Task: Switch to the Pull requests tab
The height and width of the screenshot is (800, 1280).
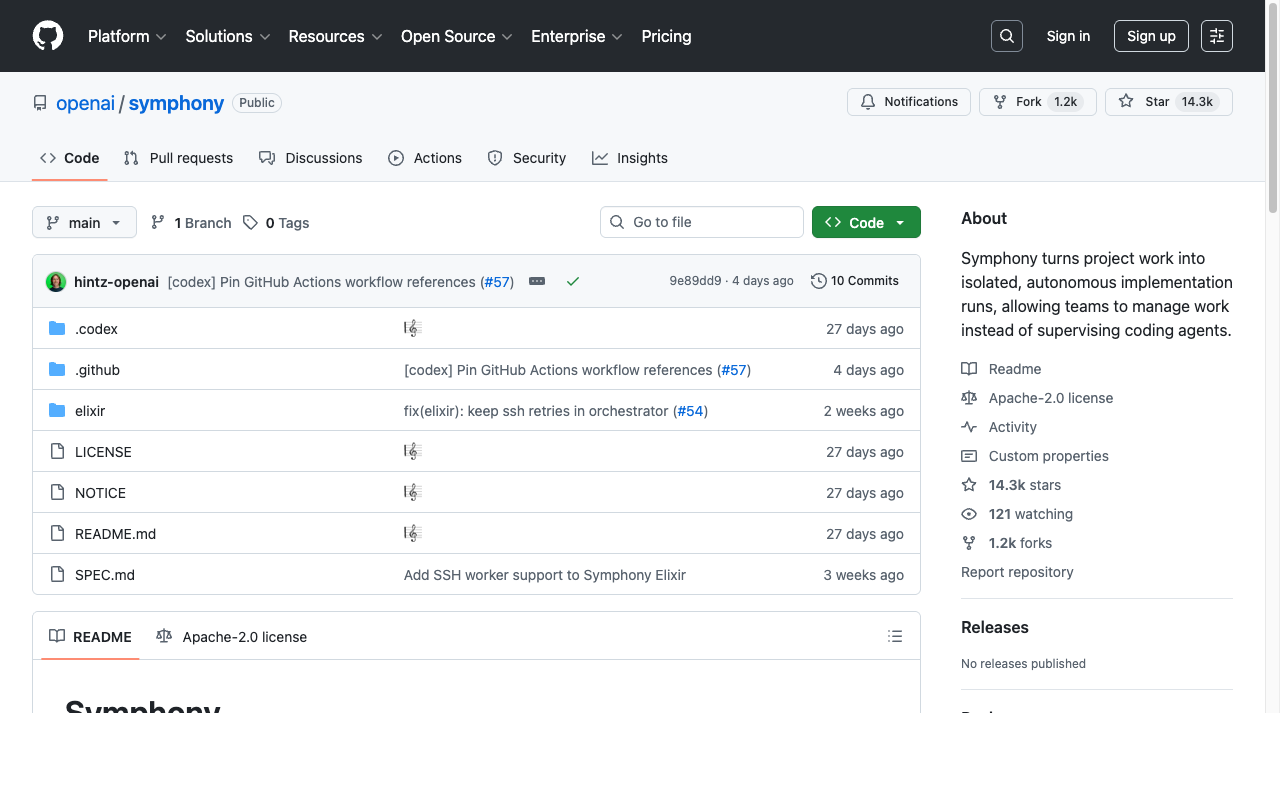Action: (178, 158)
